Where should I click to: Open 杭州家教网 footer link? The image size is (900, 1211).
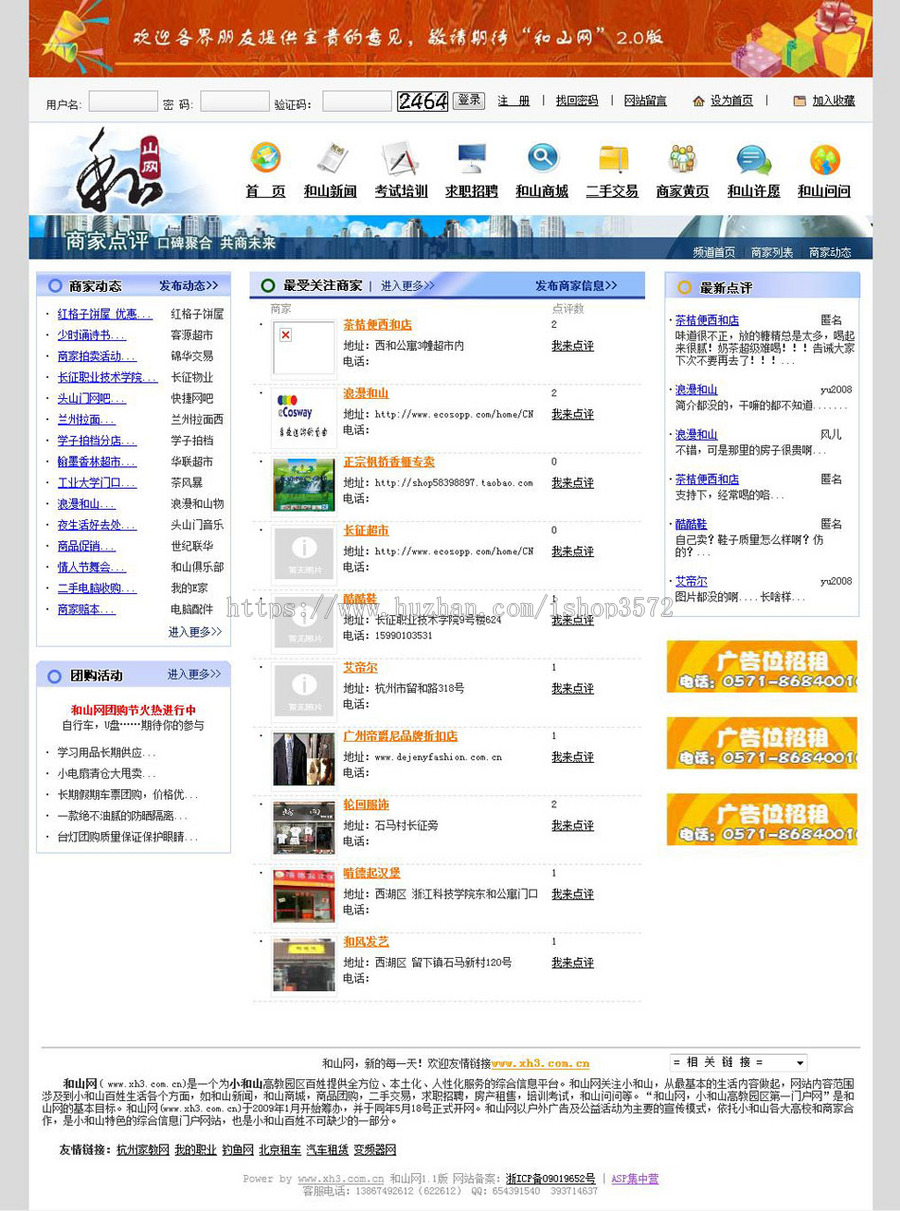tap(143, 1150)
